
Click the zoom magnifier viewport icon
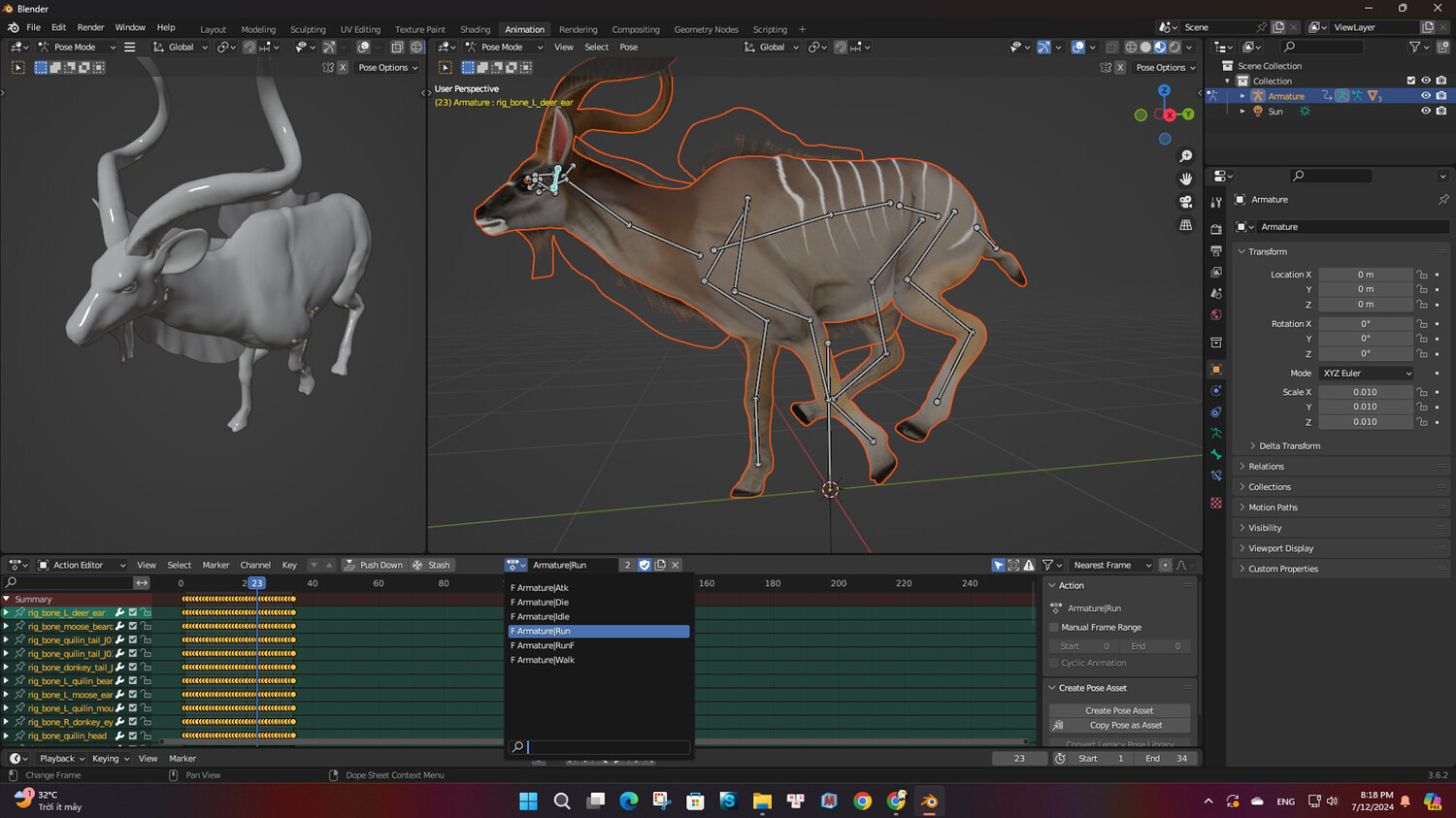point(1185,156)
